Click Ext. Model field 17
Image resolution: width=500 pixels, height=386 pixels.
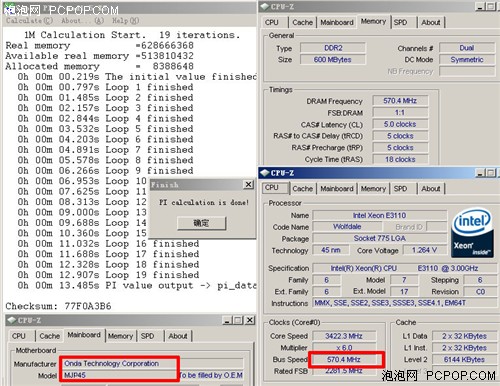[x=404, y=292]
